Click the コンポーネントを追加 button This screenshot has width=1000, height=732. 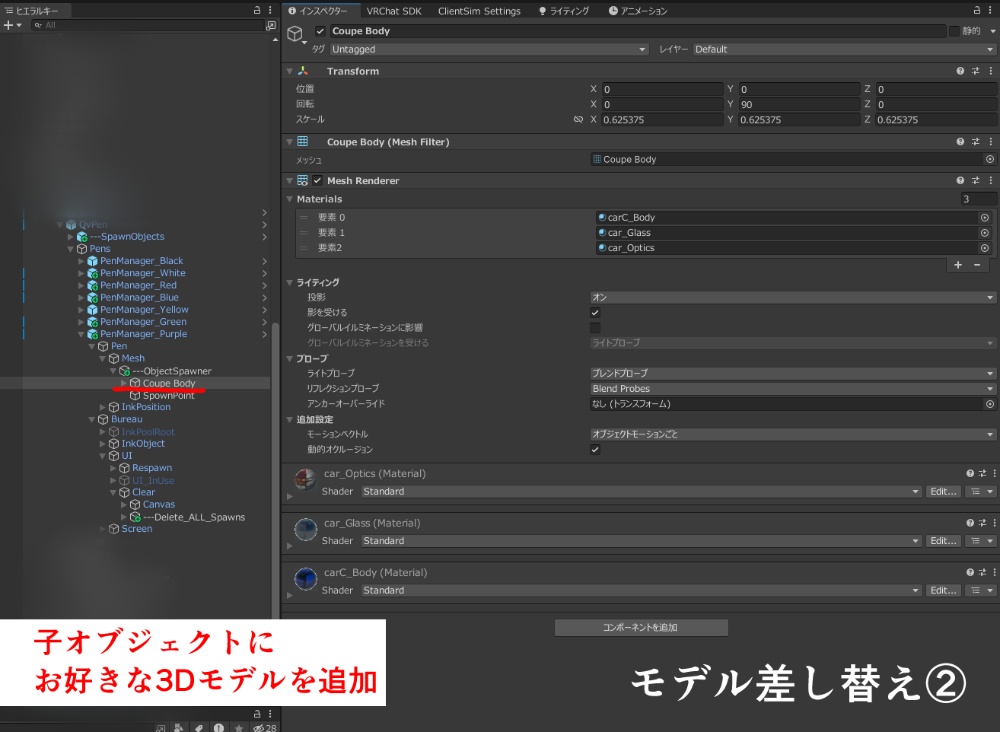(641, 627)
